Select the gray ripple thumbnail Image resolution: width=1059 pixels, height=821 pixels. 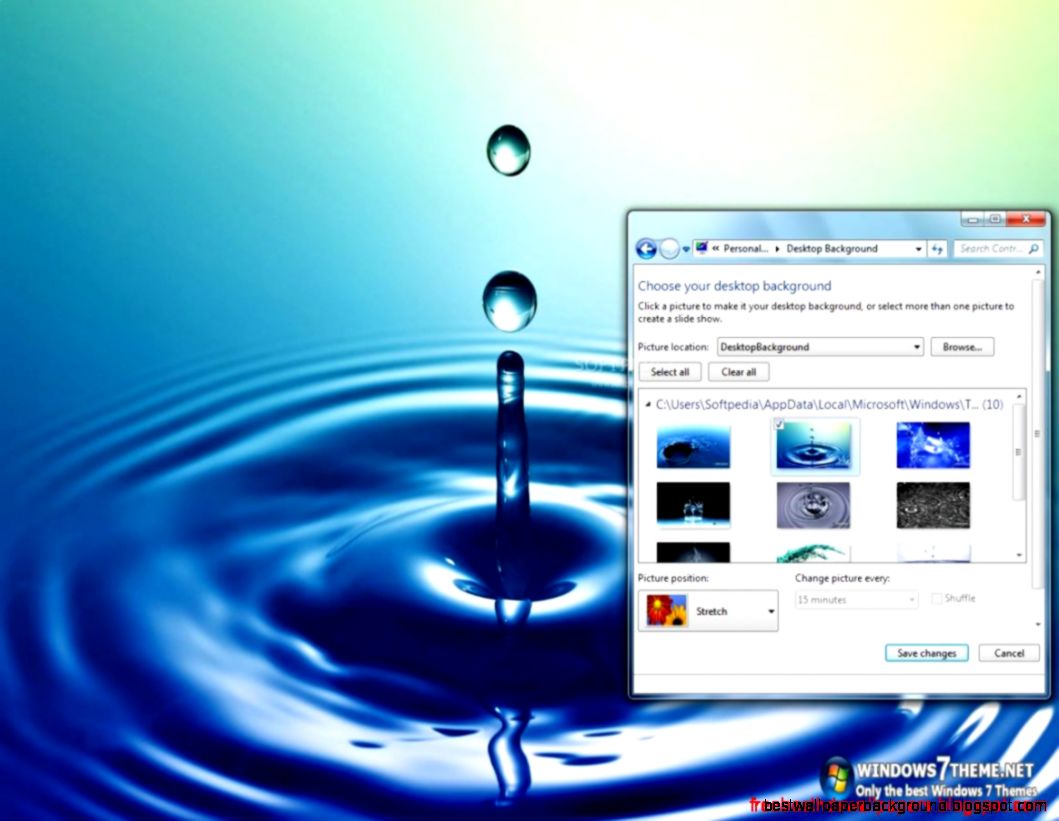tap(813, 505)
